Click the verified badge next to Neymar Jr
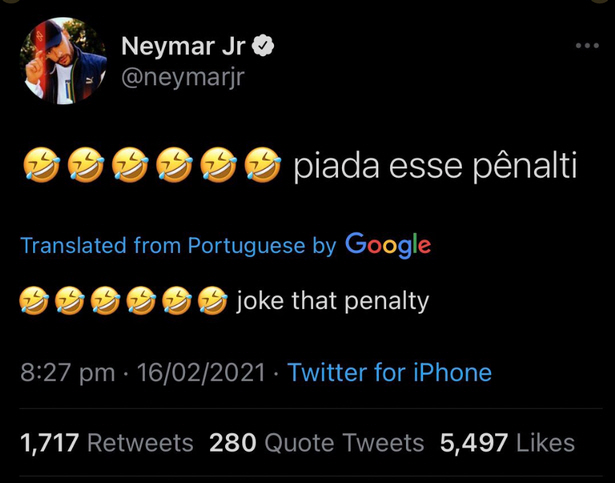615x483 pixels. coord(262,46)
